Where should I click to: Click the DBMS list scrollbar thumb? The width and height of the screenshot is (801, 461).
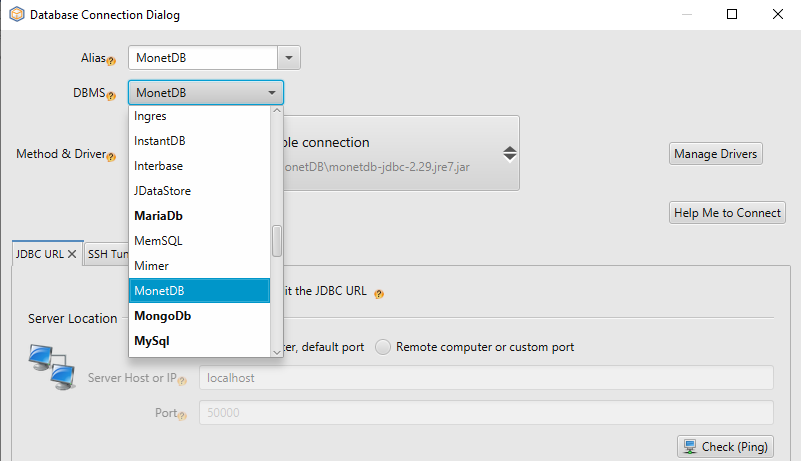[277, 241]
